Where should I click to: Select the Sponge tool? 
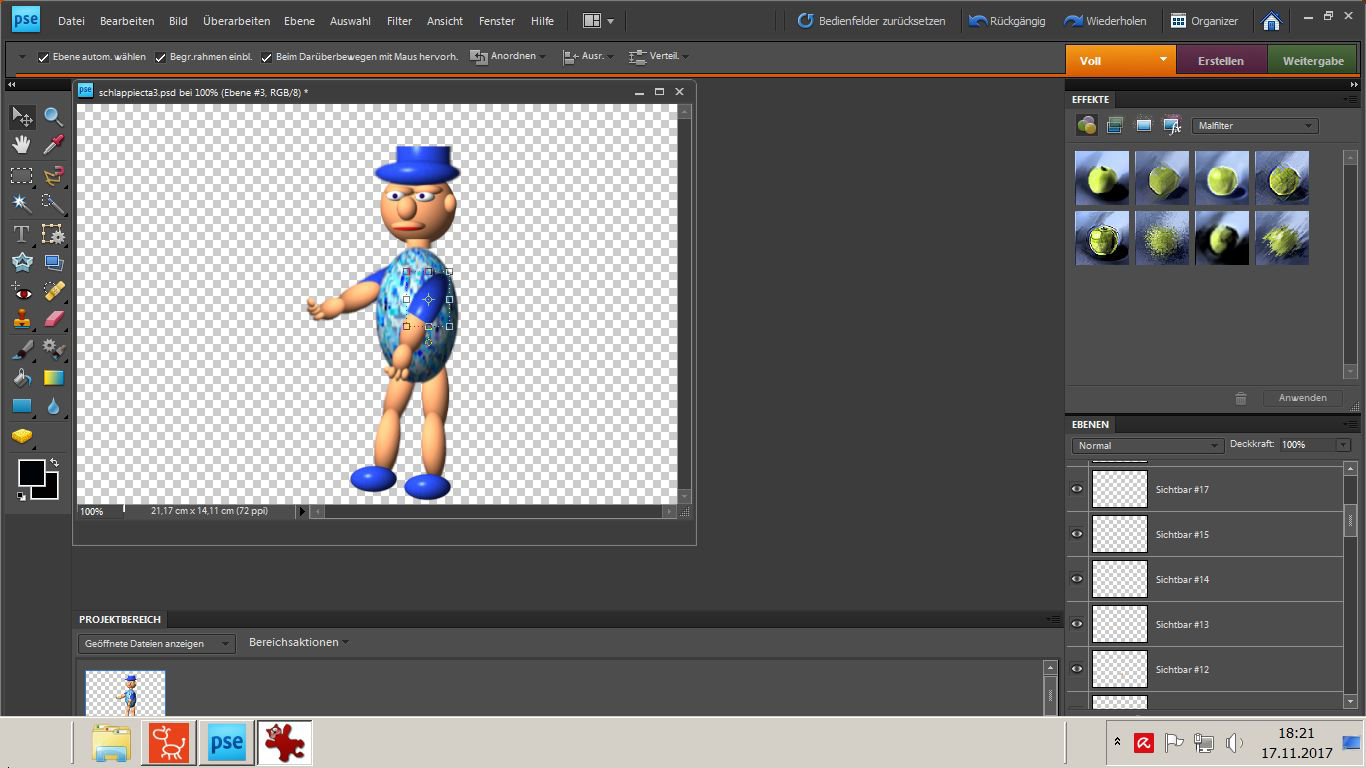22,436
